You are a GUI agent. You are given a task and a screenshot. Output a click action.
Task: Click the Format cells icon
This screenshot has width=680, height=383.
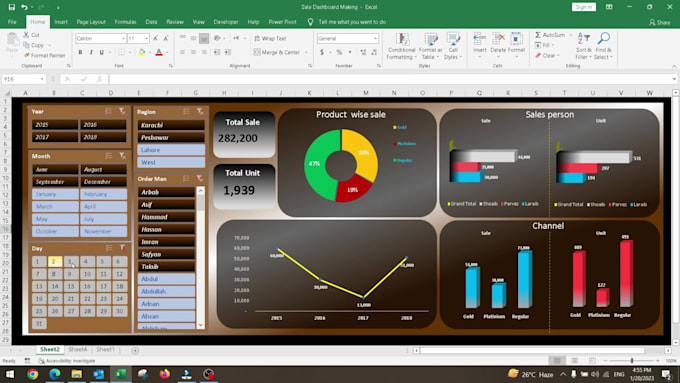(x=516, y=39)
